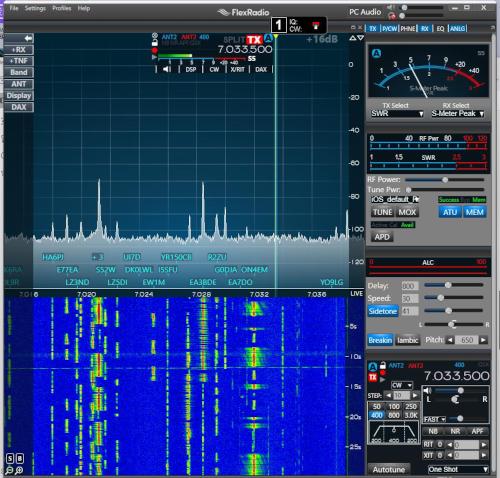Enable the NB noise blanker
500x478 pixels.
click(433, 431)
